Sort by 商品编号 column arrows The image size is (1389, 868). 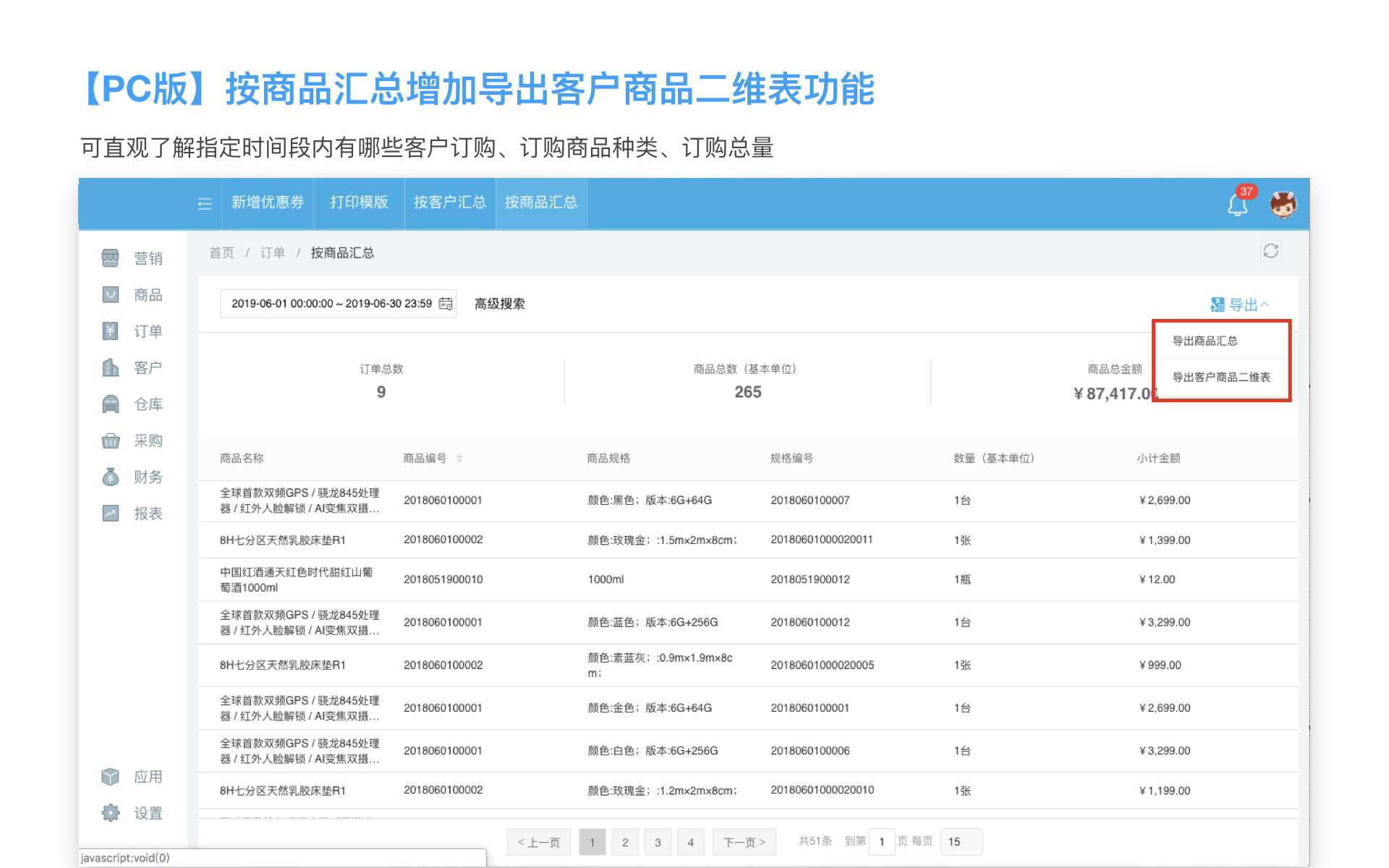click(x=459, y=459)
